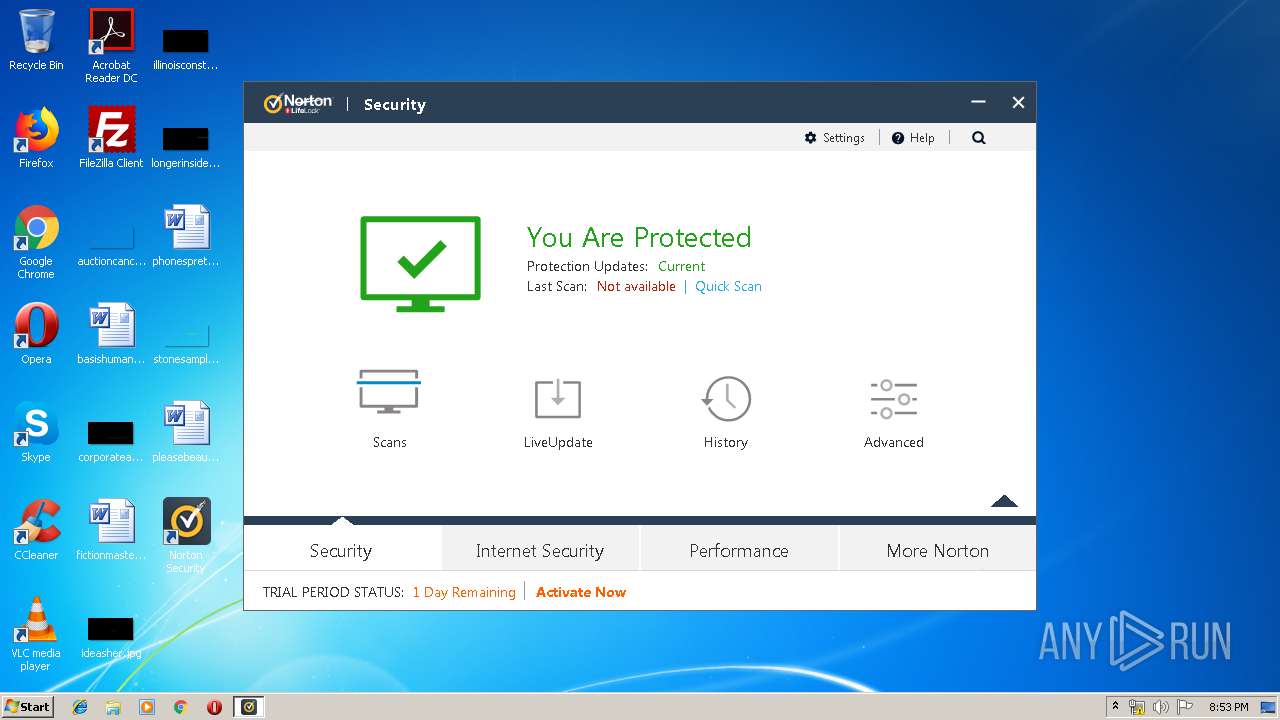This screenshot has width=1280, height=720.
Task: Click the Last Scan Not available text
Action: pos(636,286)
